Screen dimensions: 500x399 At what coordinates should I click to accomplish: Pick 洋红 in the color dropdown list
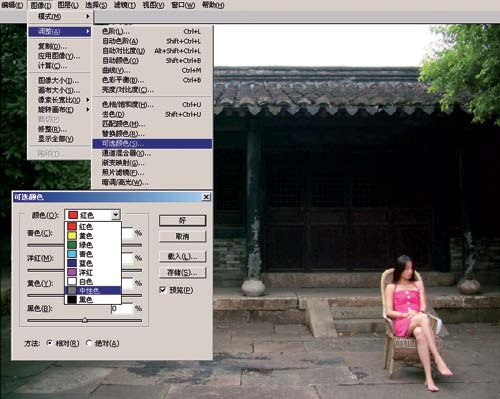pos(93,272)
